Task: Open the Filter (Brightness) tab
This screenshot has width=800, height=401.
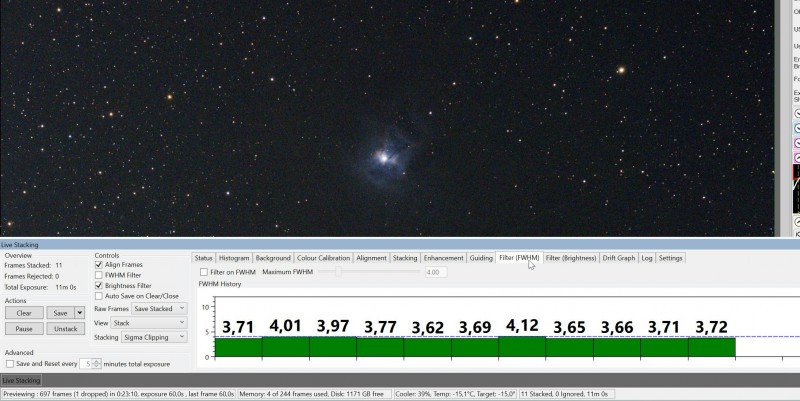Action: tap(571, 258)
